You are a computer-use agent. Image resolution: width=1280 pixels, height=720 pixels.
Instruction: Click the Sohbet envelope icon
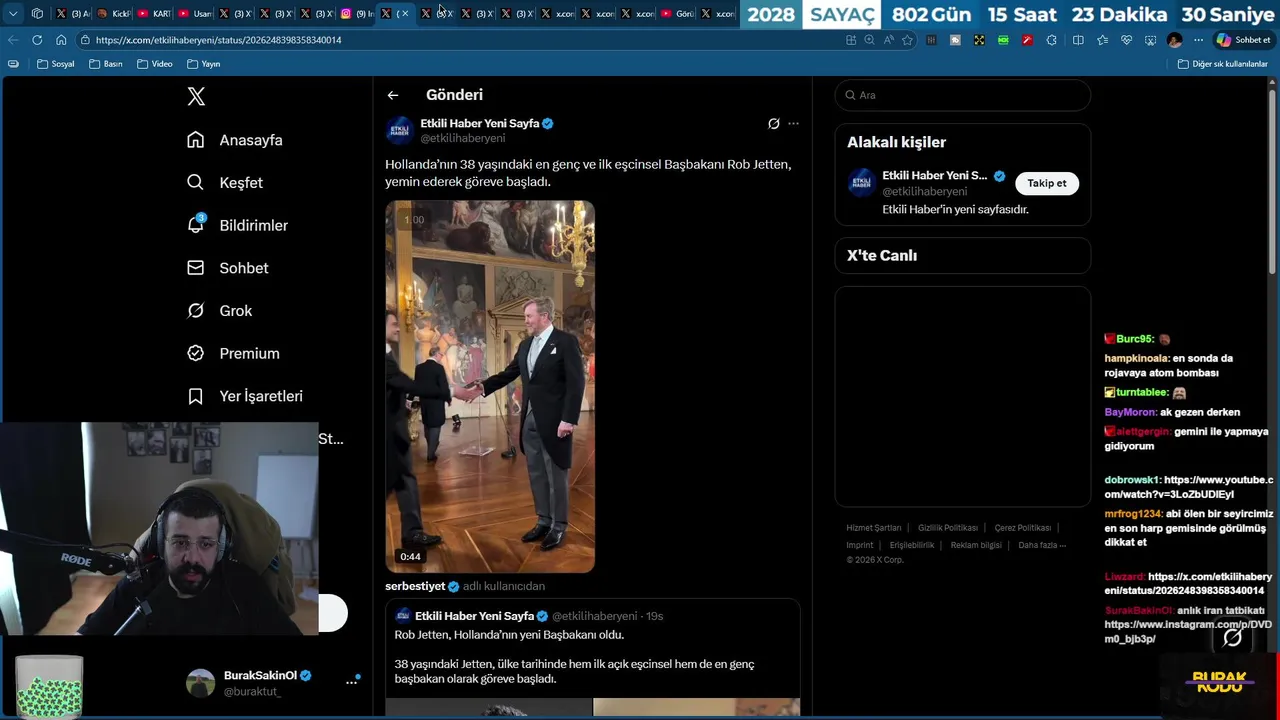(196, 268)
